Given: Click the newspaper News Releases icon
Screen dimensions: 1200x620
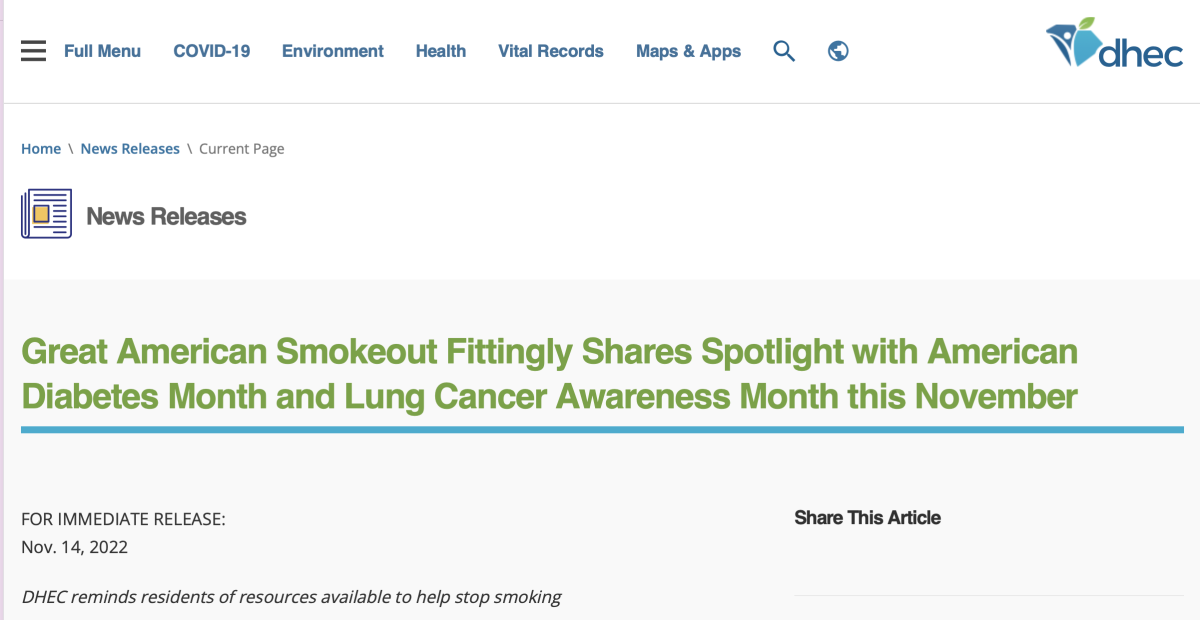Looking at the screenshot, I should click(46, 214).
